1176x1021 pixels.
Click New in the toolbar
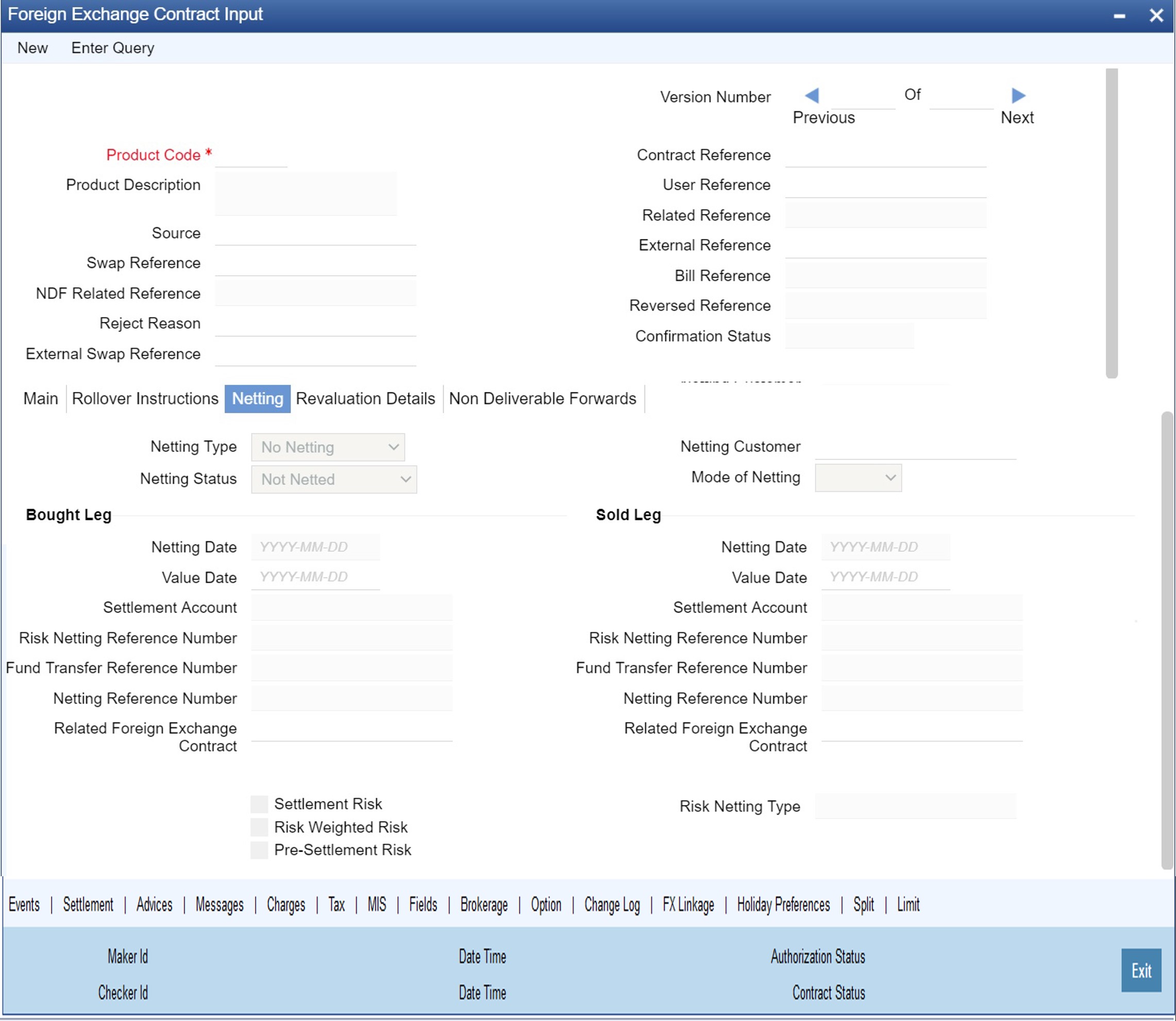[32, 48]
